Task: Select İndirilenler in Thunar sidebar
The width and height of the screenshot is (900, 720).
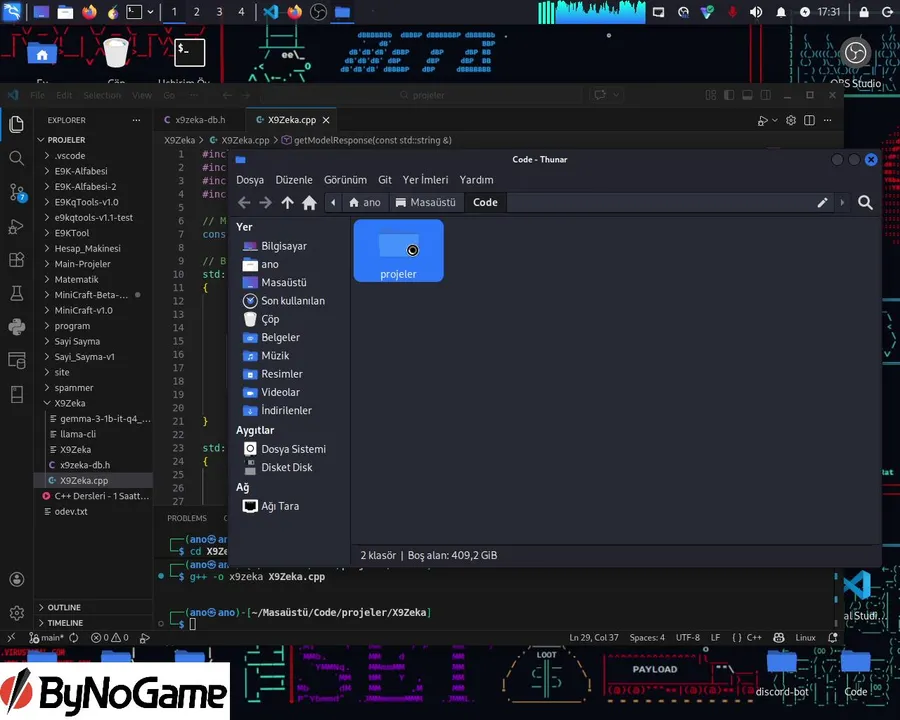Action: (286, 411)
